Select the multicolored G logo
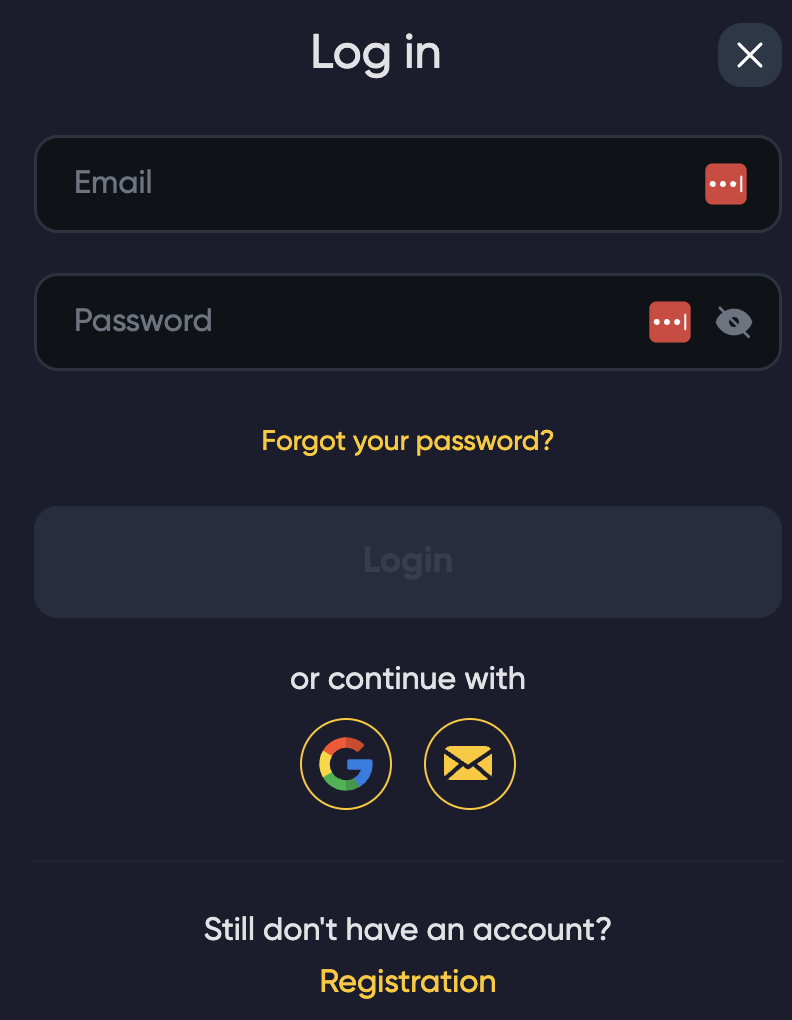Screen dimensions: 792x1020 [x=346, y=765]
